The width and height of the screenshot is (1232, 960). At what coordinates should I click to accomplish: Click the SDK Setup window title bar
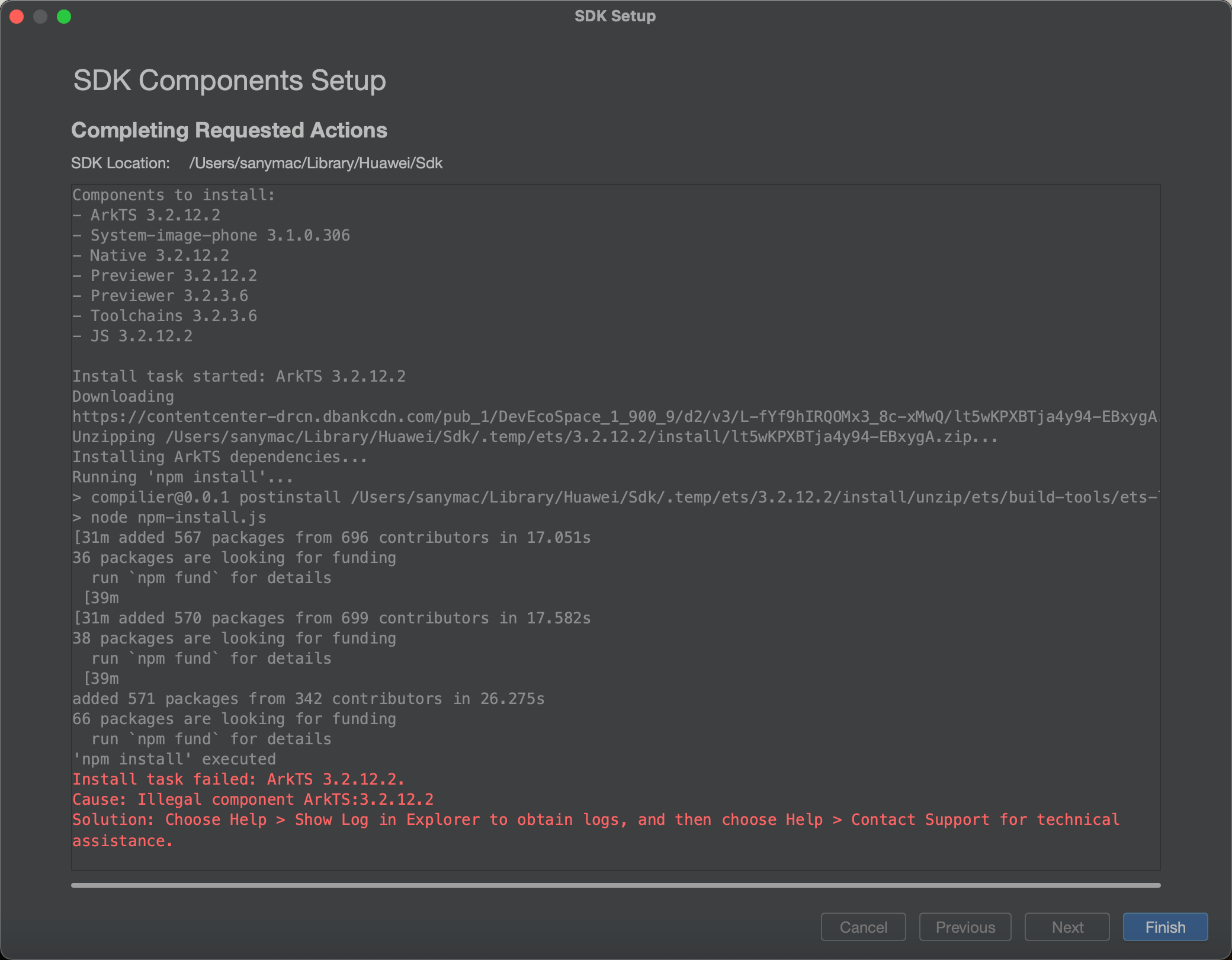pos(616,16)
